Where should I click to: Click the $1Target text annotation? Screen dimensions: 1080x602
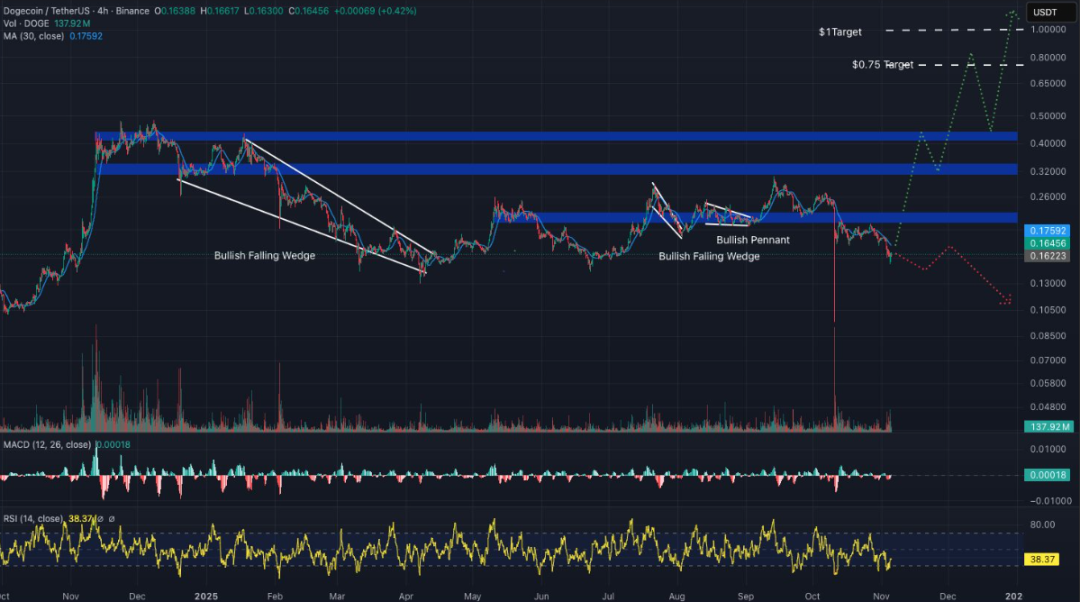(x=839, y=32)
